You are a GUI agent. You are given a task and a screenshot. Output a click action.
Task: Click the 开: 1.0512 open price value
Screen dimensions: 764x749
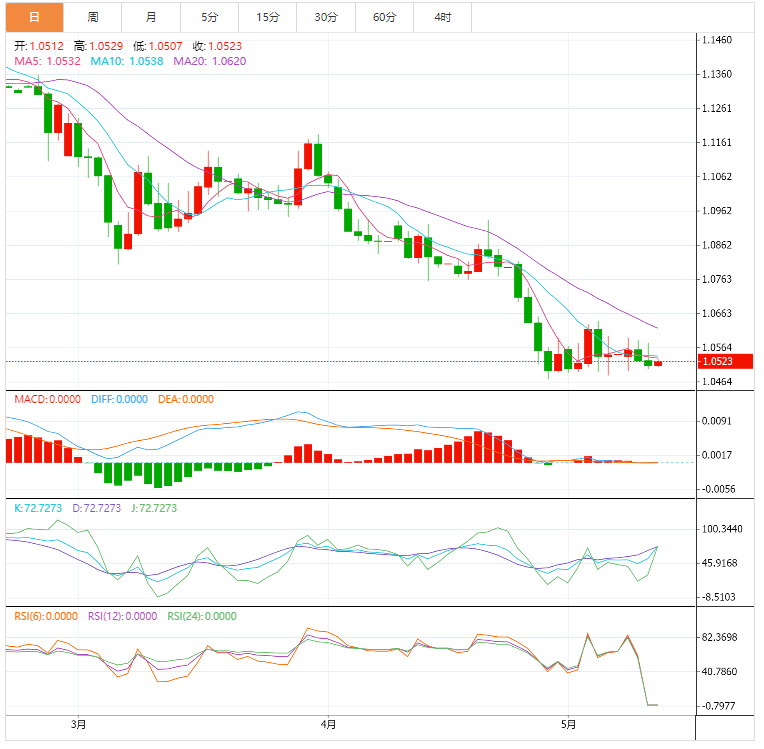[x=39, y=46]
